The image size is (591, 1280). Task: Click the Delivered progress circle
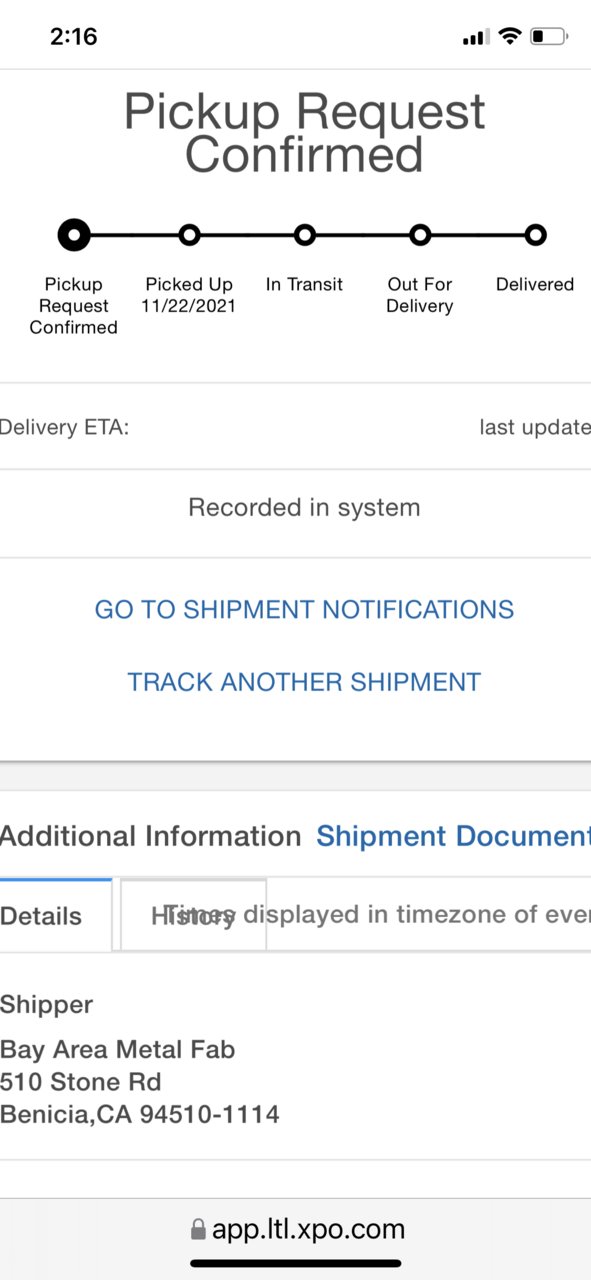pos(536,236)
